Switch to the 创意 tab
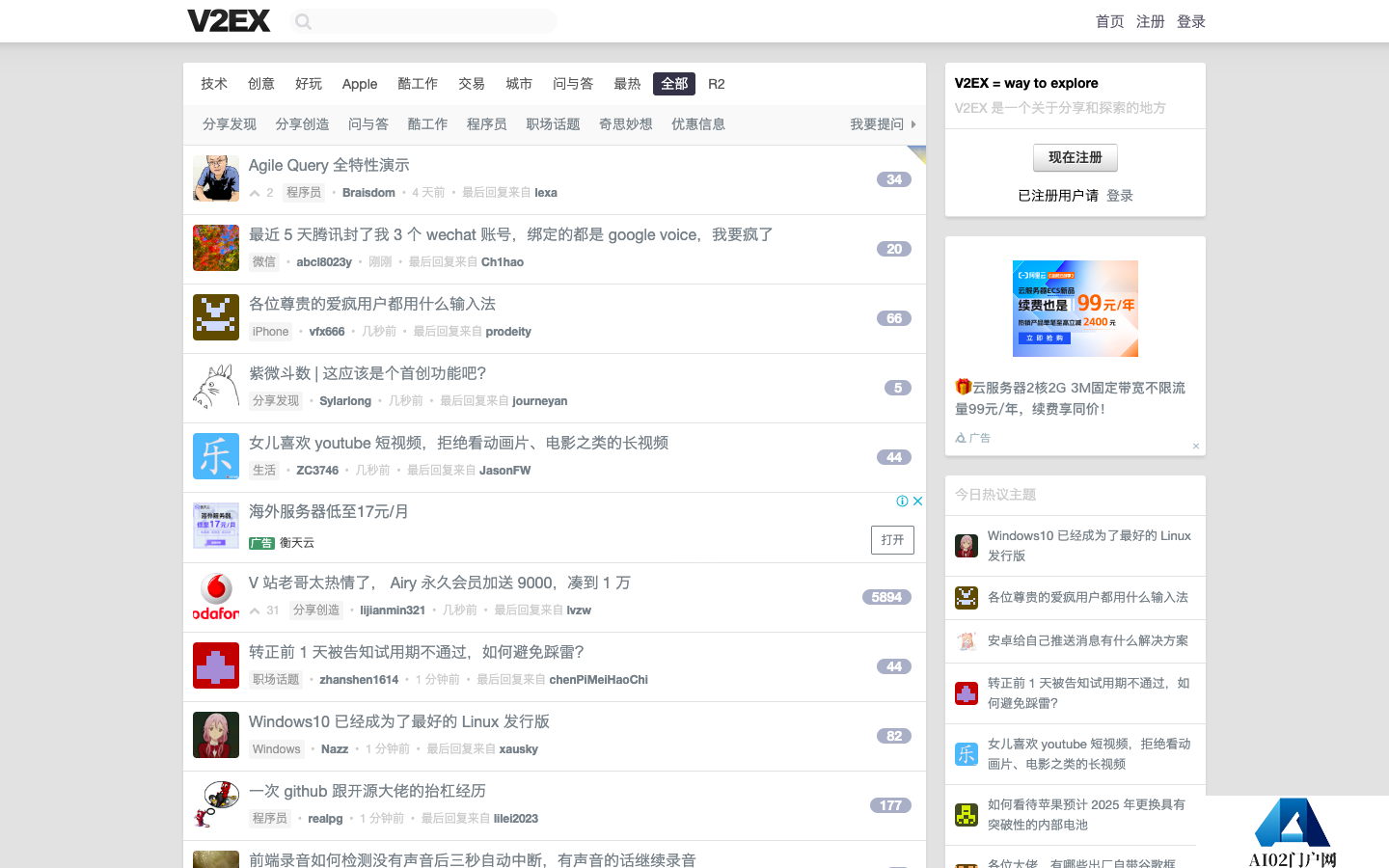This screenshot has width=1389, height=868. pyautogui.click(x=261, y=84)
